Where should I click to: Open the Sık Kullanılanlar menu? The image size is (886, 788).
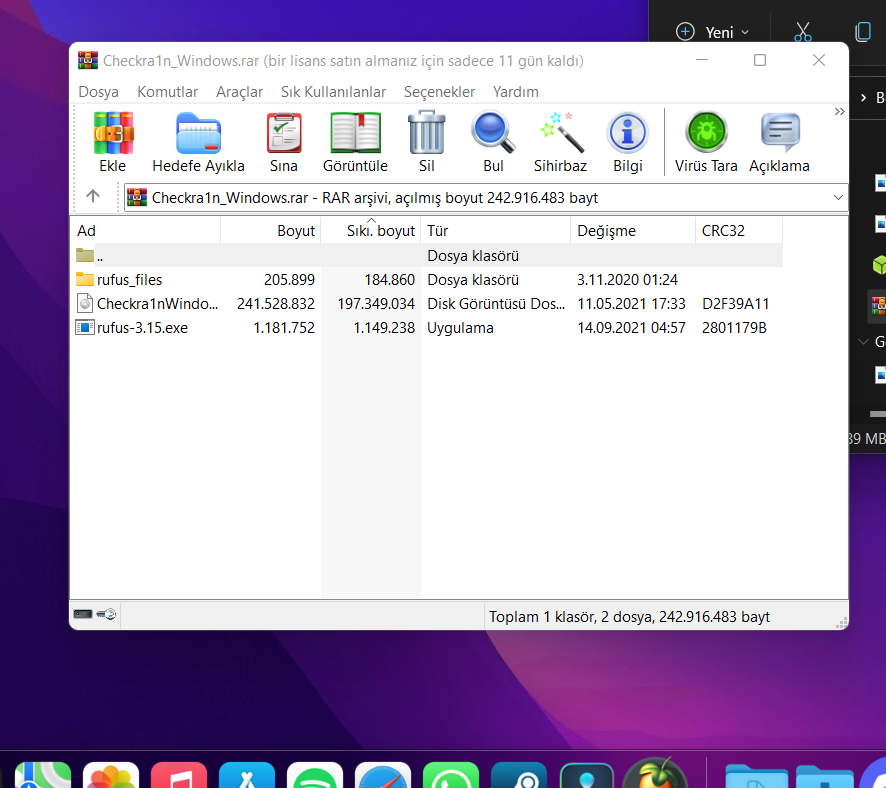click(x=333, y=92)
